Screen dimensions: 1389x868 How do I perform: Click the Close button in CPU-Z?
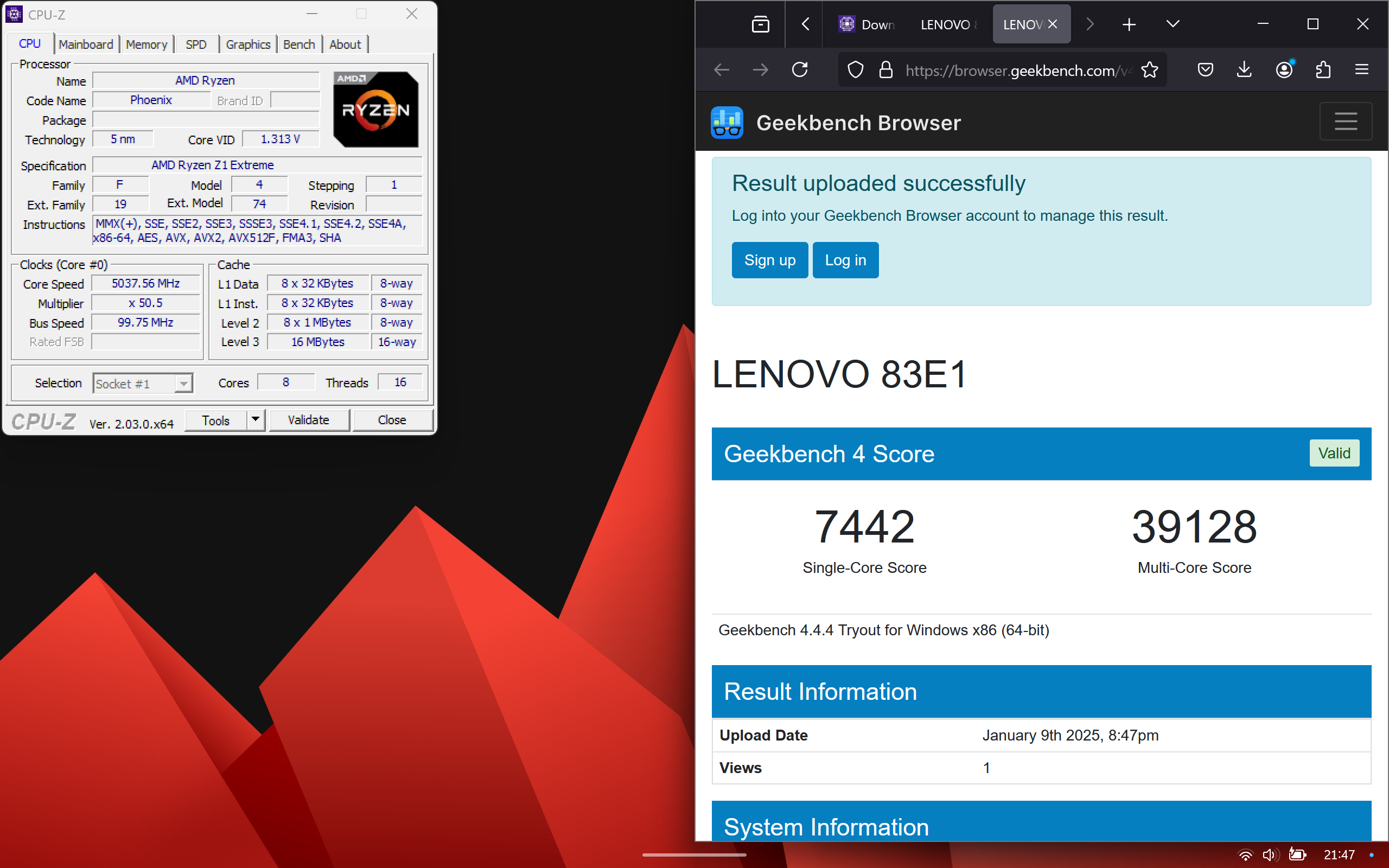392,420
